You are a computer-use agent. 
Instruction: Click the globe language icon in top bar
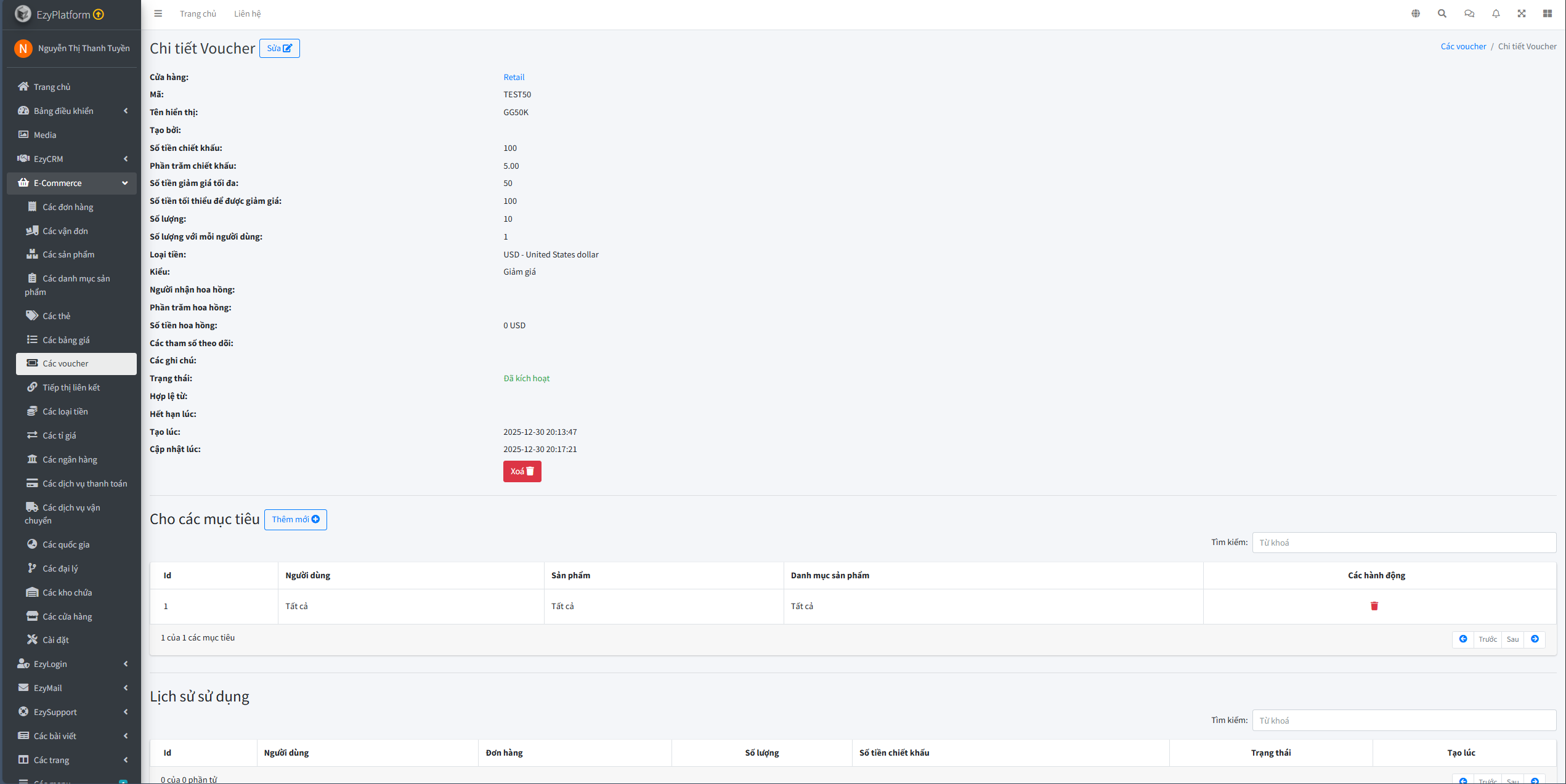pyautogui.click(x=1416, y=14)
